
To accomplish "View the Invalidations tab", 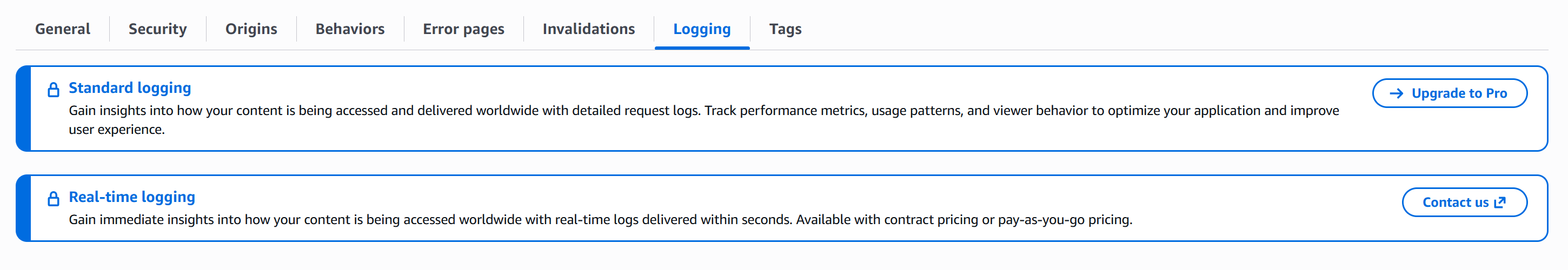I will click(x=589, y=29).
